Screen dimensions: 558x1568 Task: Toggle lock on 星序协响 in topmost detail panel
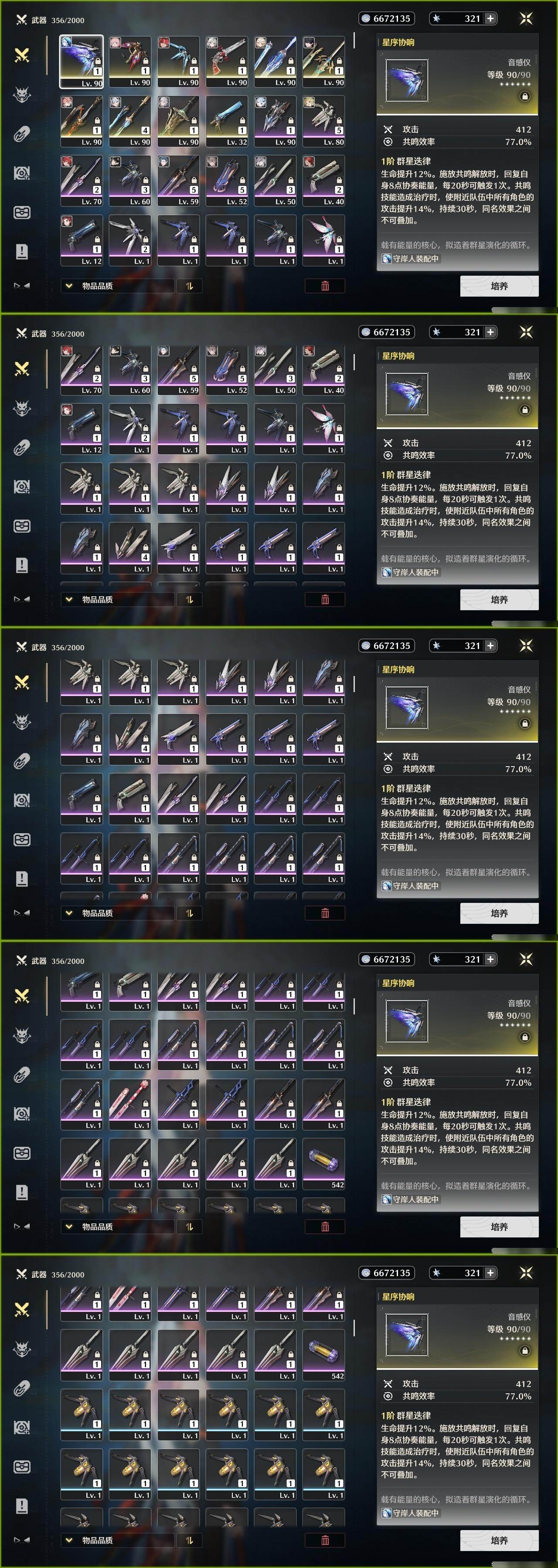524,96
